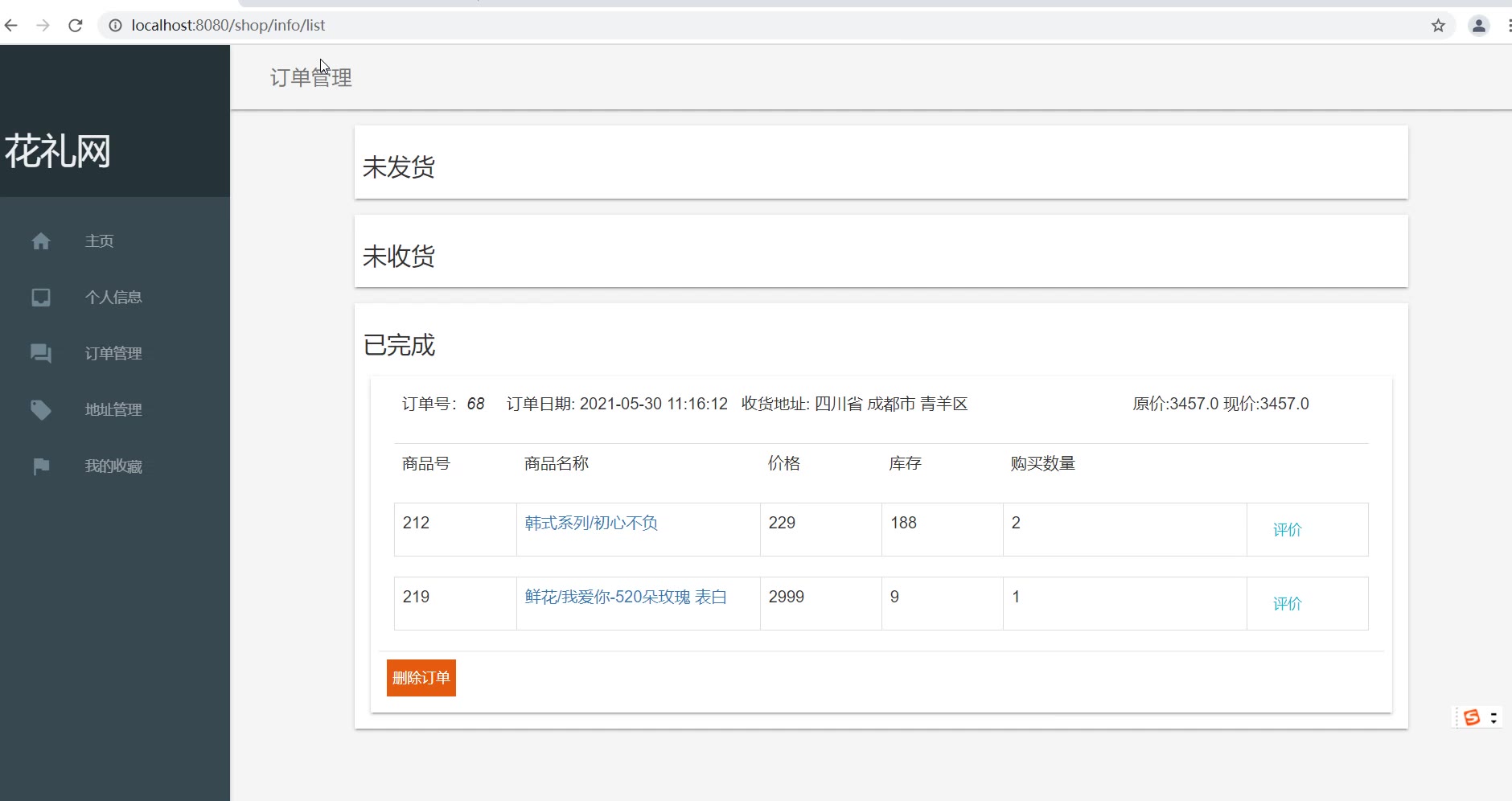Click 评价 for the 520朵玫瑰 product

[x=1287, y=604]
